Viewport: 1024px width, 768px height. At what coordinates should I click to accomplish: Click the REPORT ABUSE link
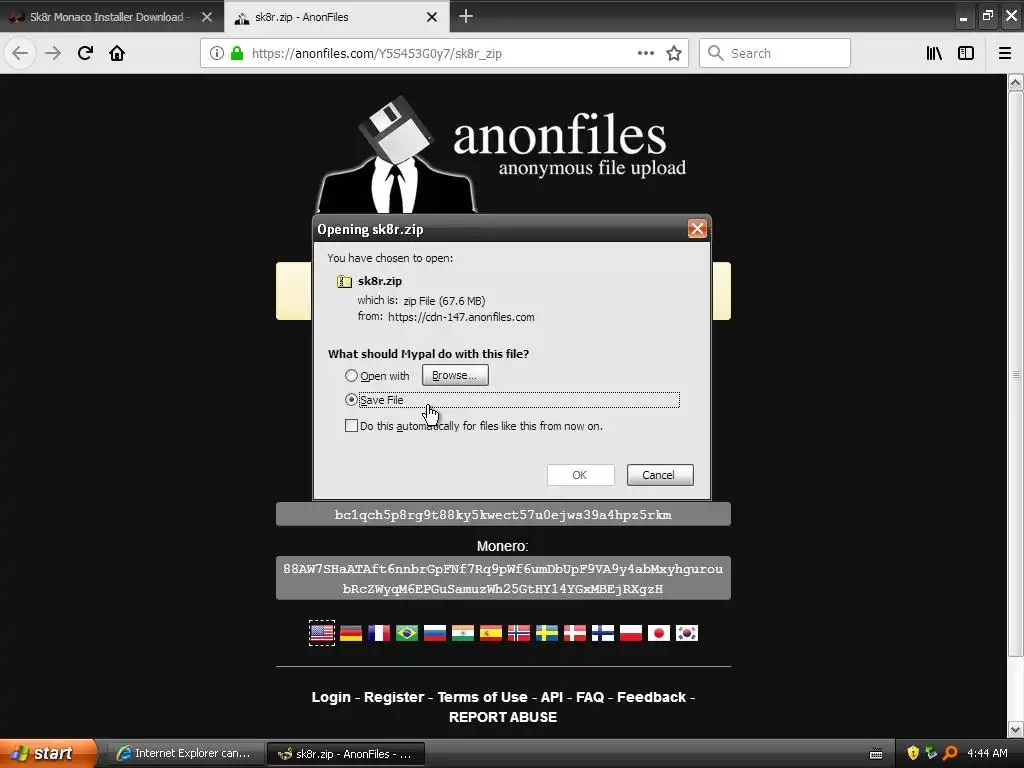pyautogui.click(x=503, y=717)
